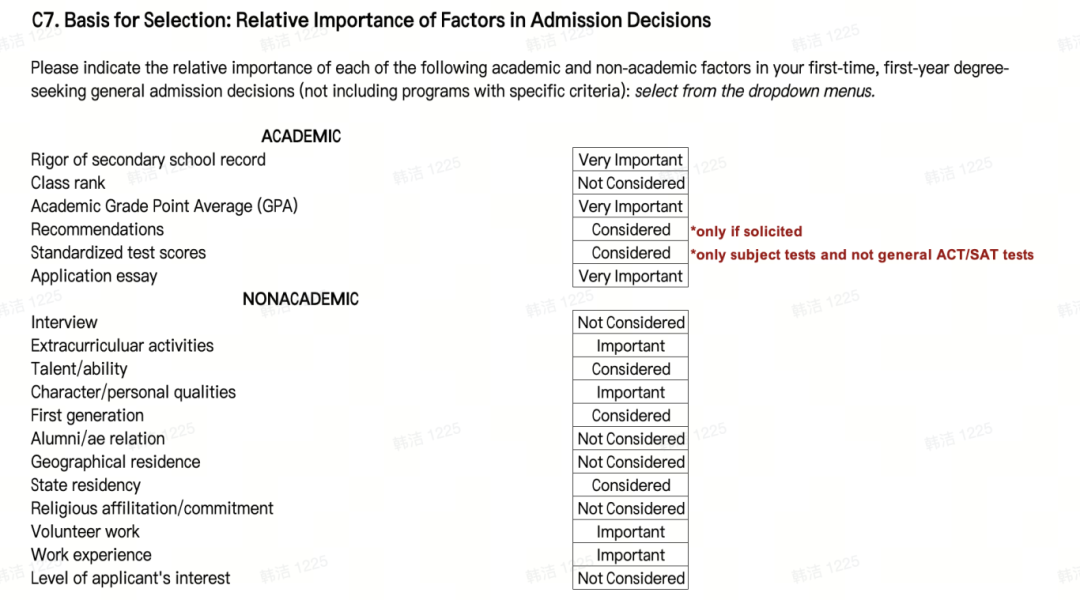Open the Extracurricular activities dropdown
1080x600 pixels.
(630, 346)
